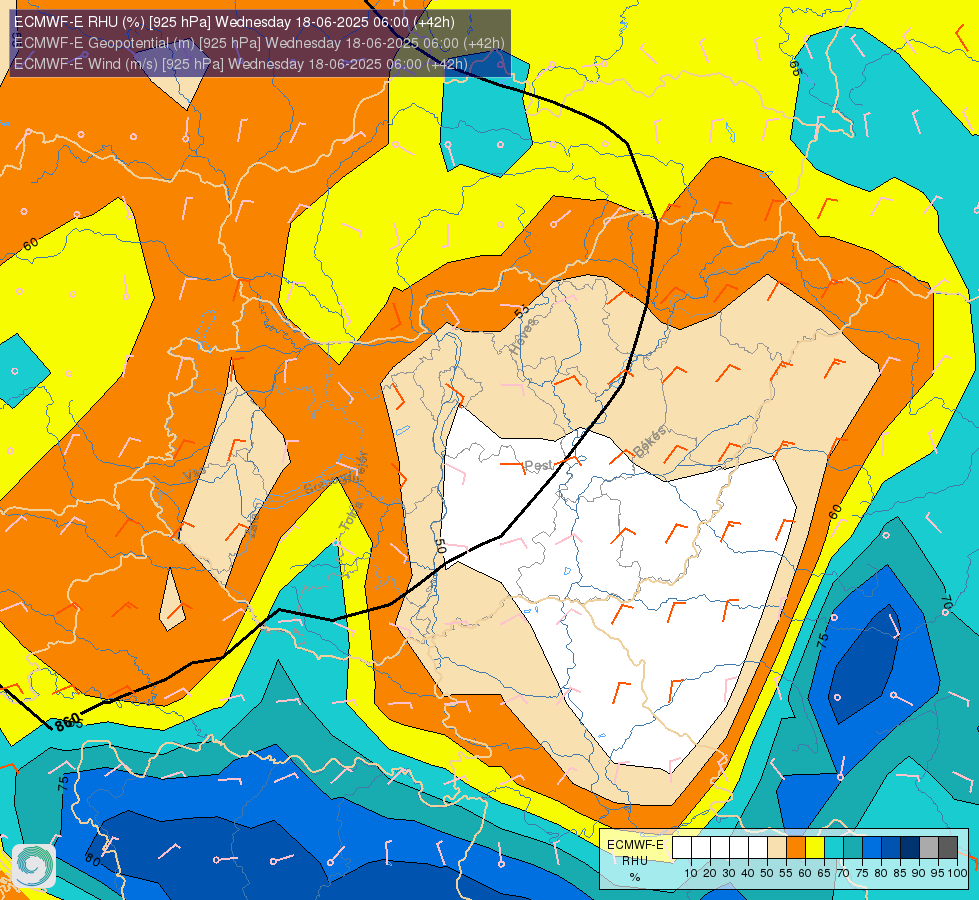The width and height of the screenshot is (979, 900).
Task: Click the legend tick value 40
Action: point(748,873)
